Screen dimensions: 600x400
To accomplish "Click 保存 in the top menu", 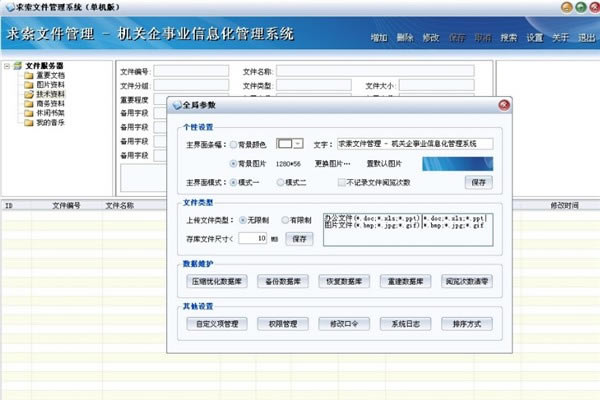I will [457, 38].
